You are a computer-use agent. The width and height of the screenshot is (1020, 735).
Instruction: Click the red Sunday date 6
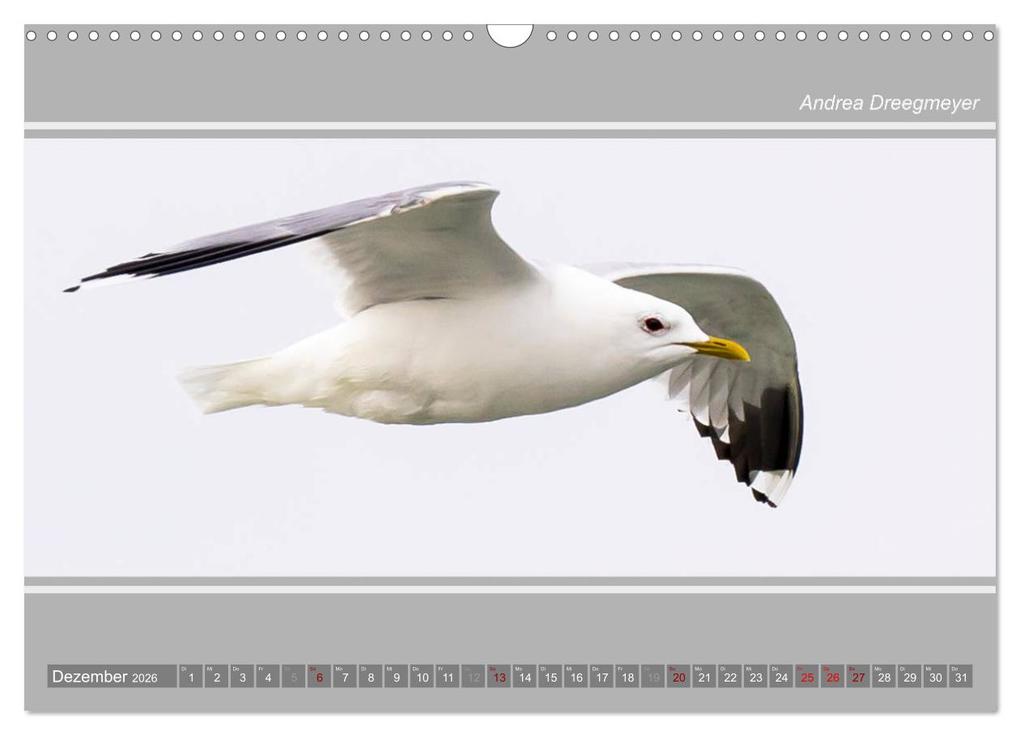(319, 677)
